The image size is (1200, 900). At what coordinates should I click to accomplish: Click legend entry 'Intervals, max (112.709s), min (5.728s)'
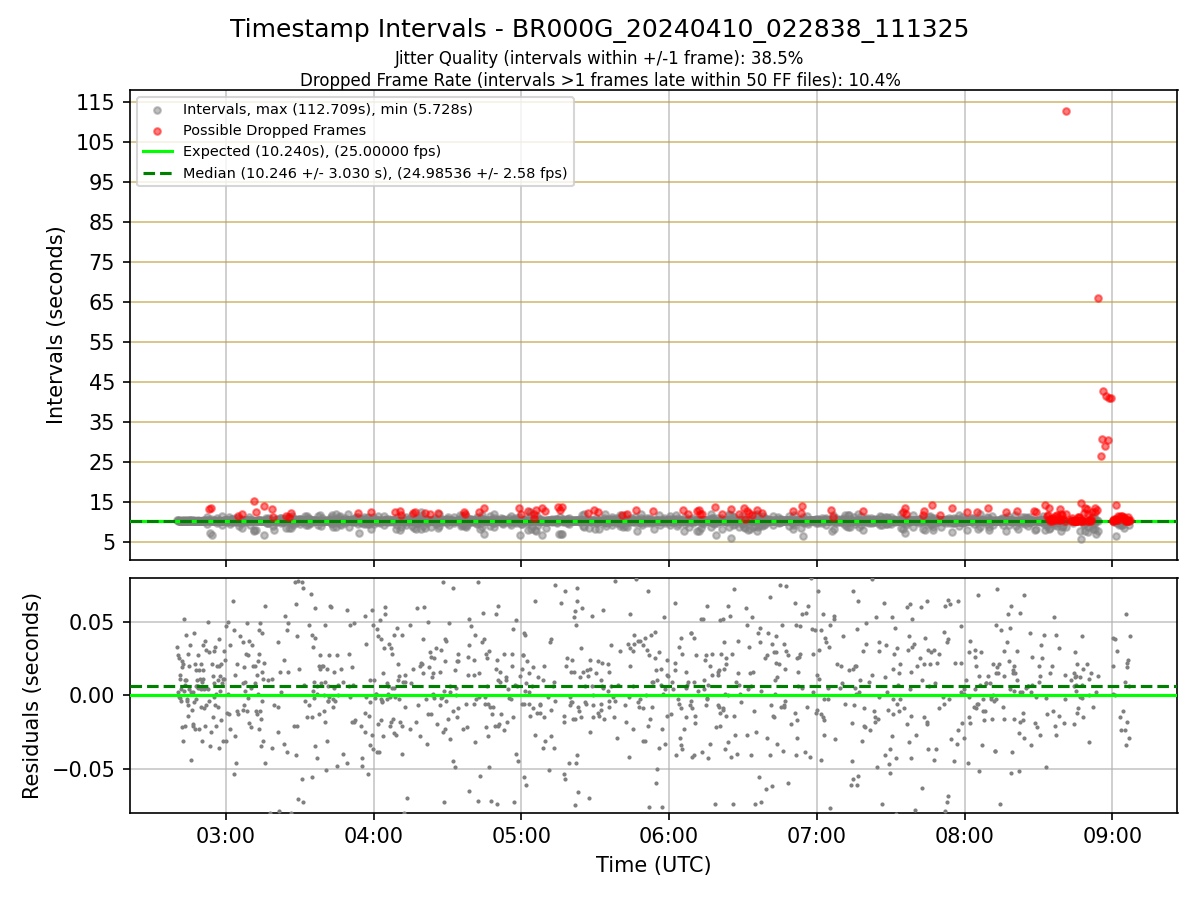(328, 109)
